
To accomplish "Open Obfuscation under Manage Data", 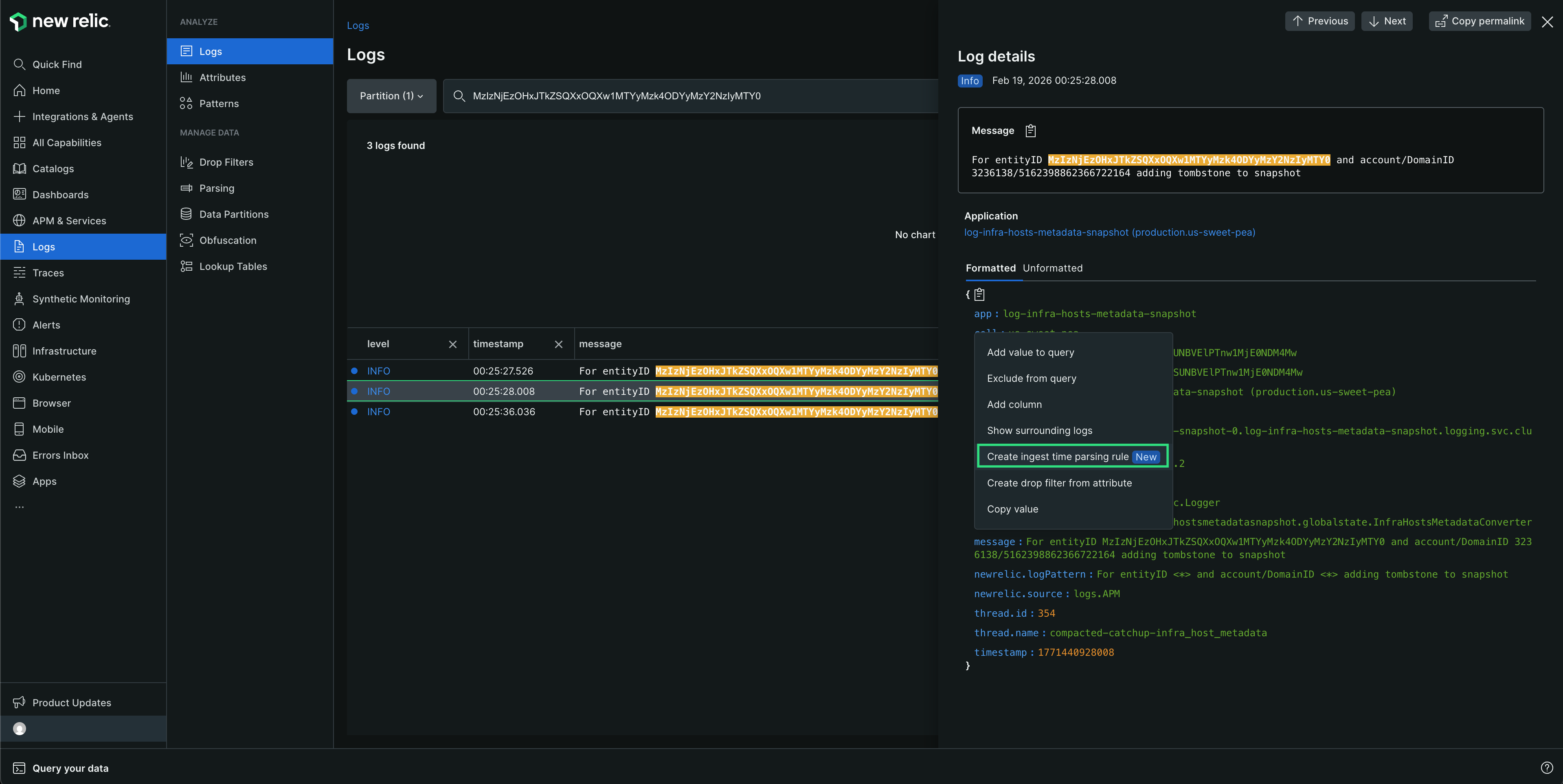I will coord(228,240).
